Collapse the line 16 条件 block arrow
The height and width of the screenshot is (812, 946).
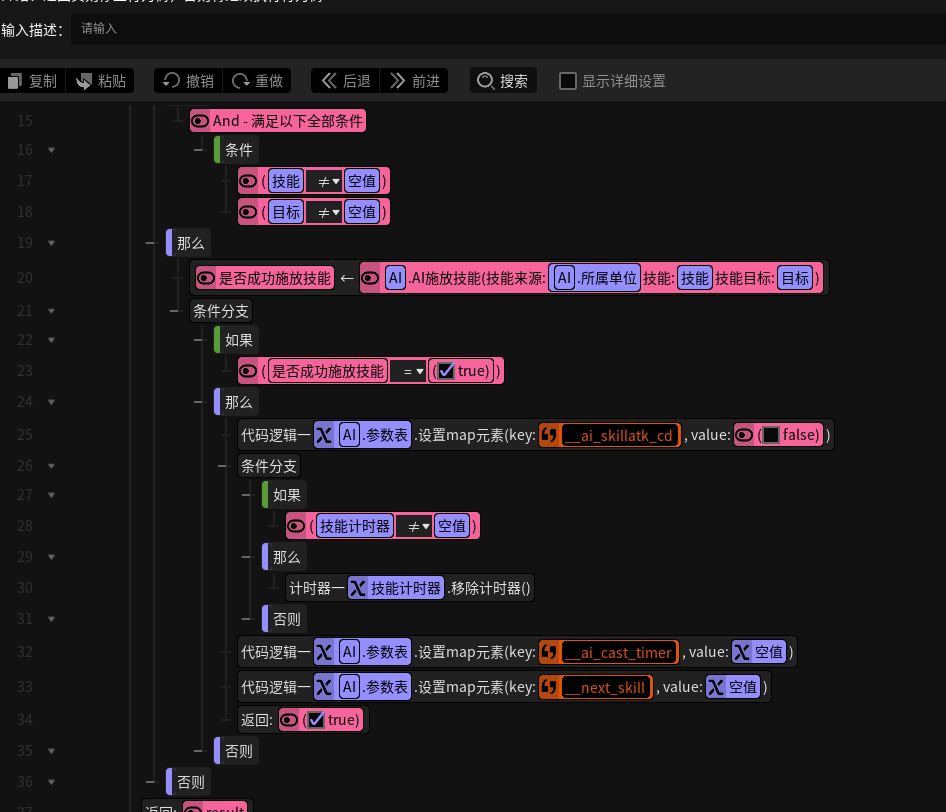coord(51,150)
